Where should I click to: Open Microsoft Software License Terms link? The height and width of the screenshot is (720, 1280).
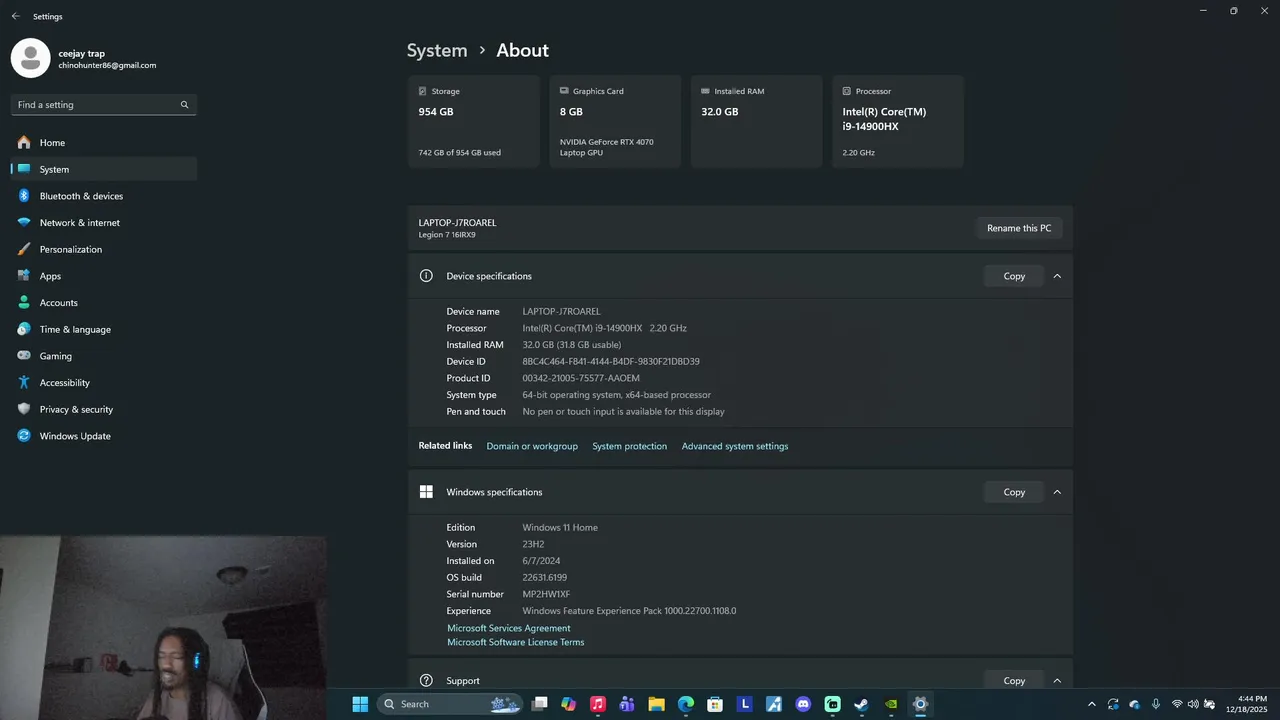point(515,642)
